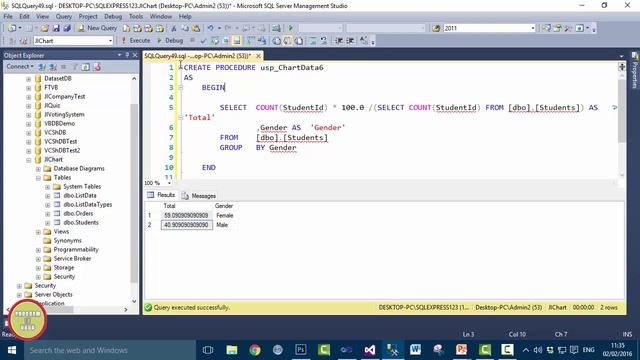This screenshot has height=360, width=640.
Task: Open the Debug menu
Action: coord(113,16)
